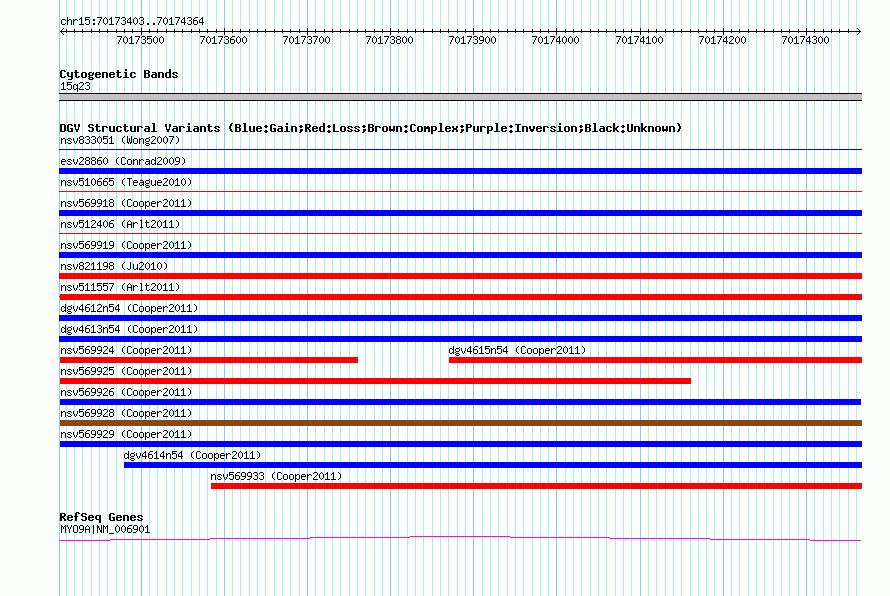890x596 pixels.
Task: Select the magenta MYO9A gene line
Action: click(460, 538)
